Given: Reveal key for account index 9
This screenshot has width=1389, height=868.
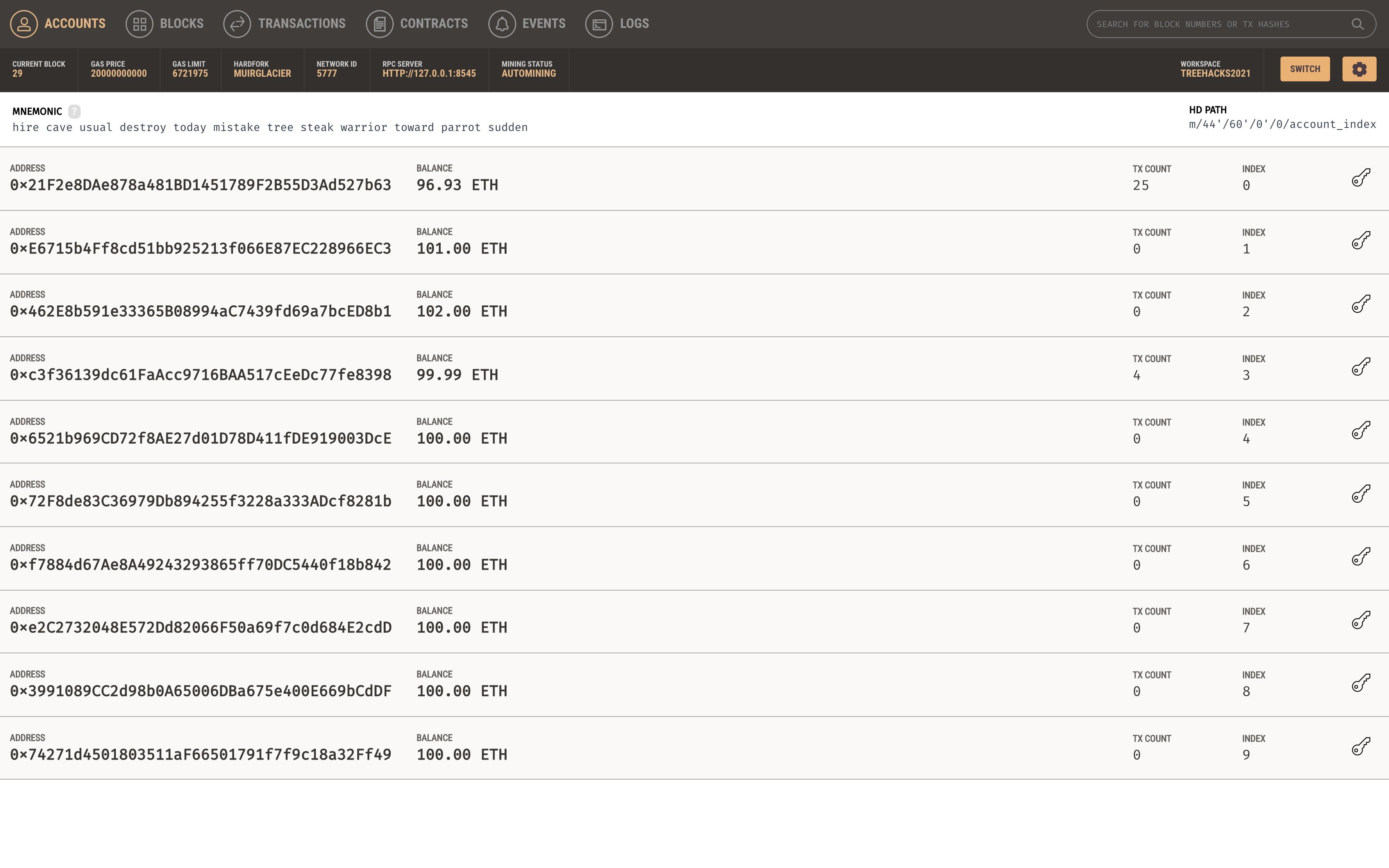Looking at the screenshot, I should 1360,747.
